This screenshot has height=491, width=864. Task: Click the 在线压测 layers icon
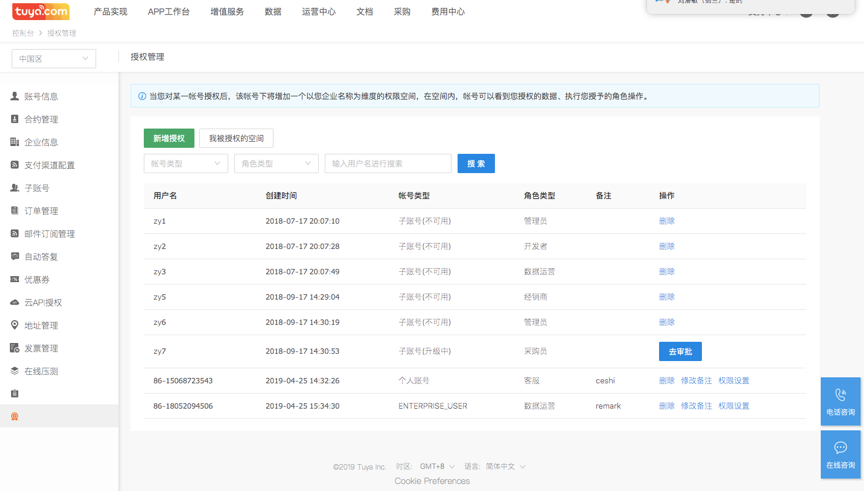click(15, 371)
